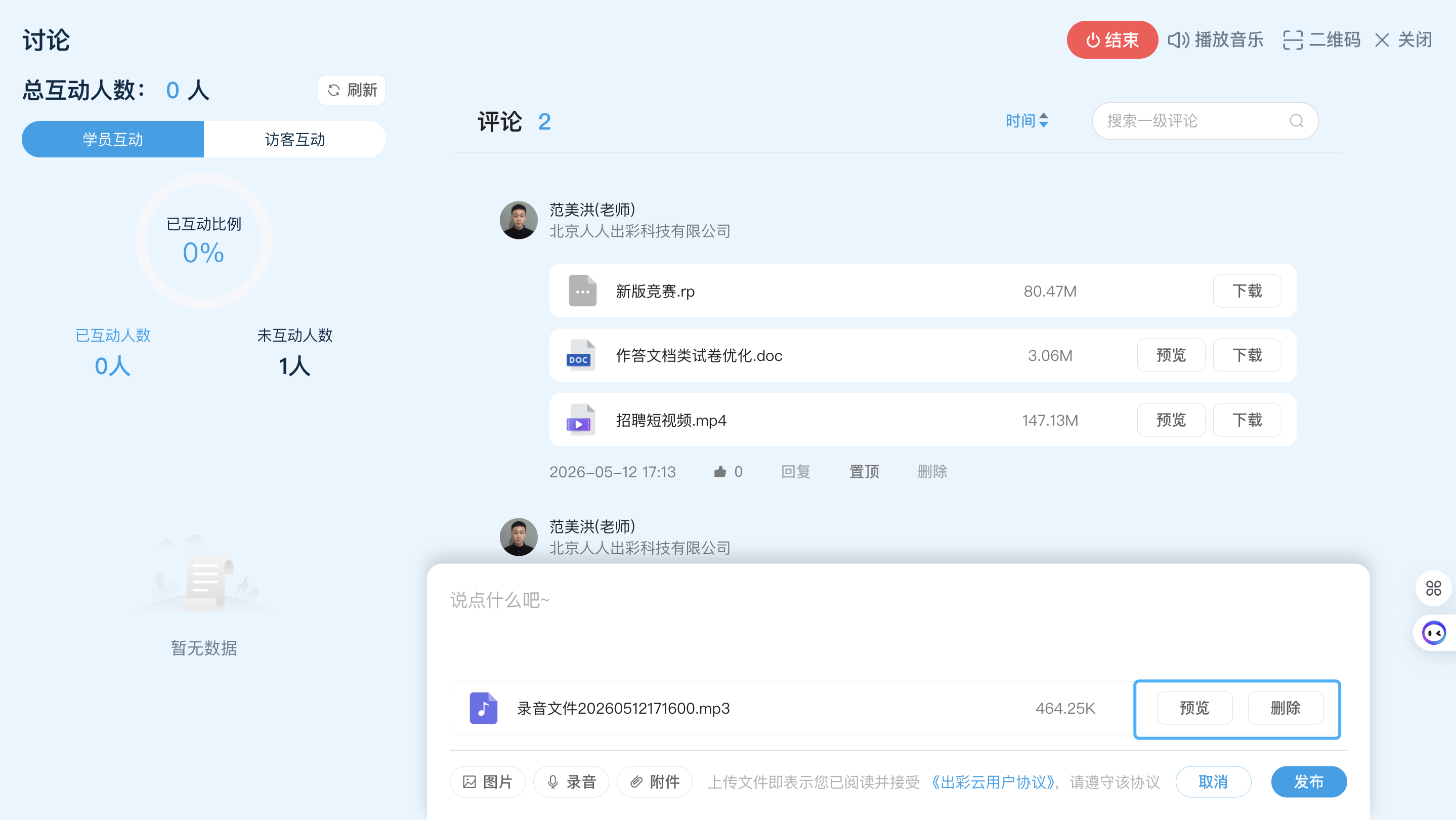Preview 作答文档类试卷优化.doc
The height and width of the screenshot is (820, 1456).
tap(1171, 355)
